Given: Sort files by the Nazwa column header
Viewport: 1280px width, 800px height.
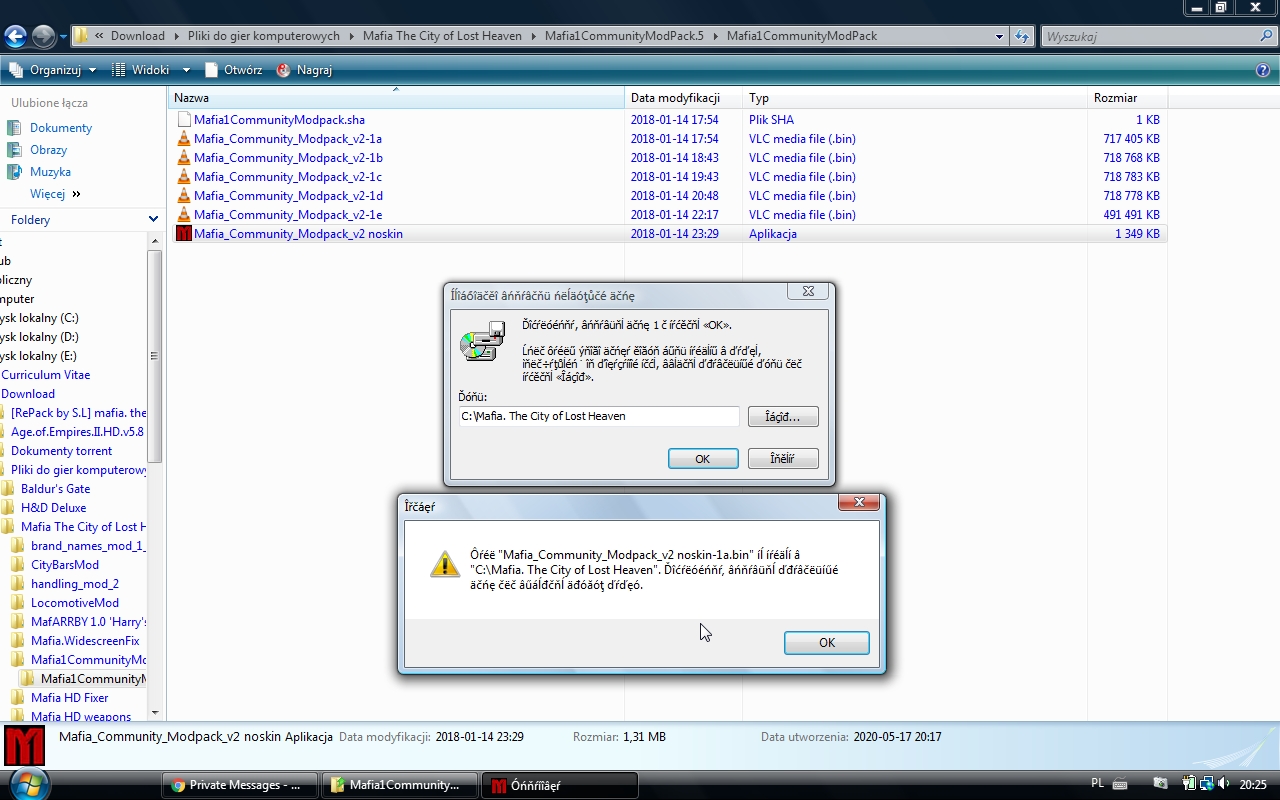Looking at the screenshot, I should click(396, 98).
